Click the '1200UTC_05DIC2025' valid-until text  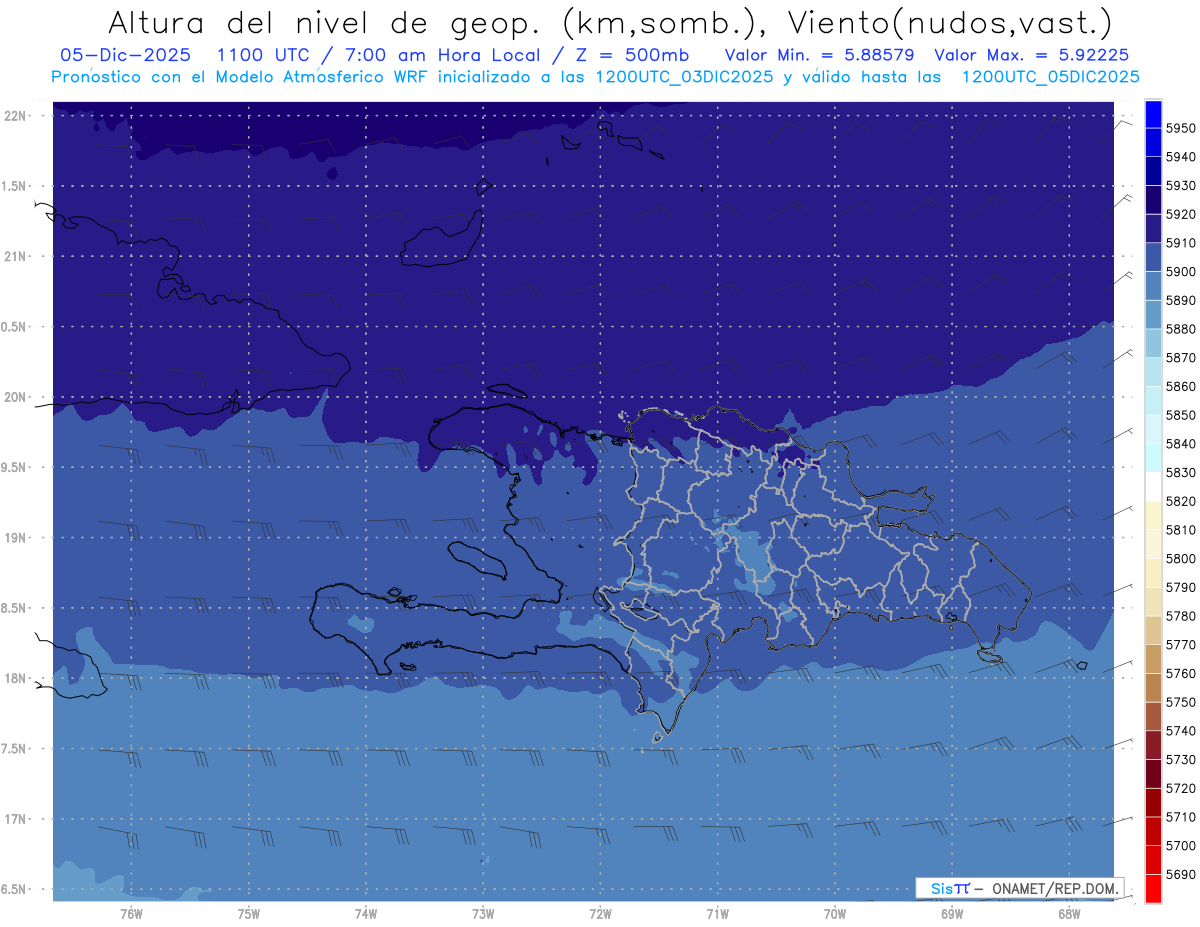pos(1049,77)
